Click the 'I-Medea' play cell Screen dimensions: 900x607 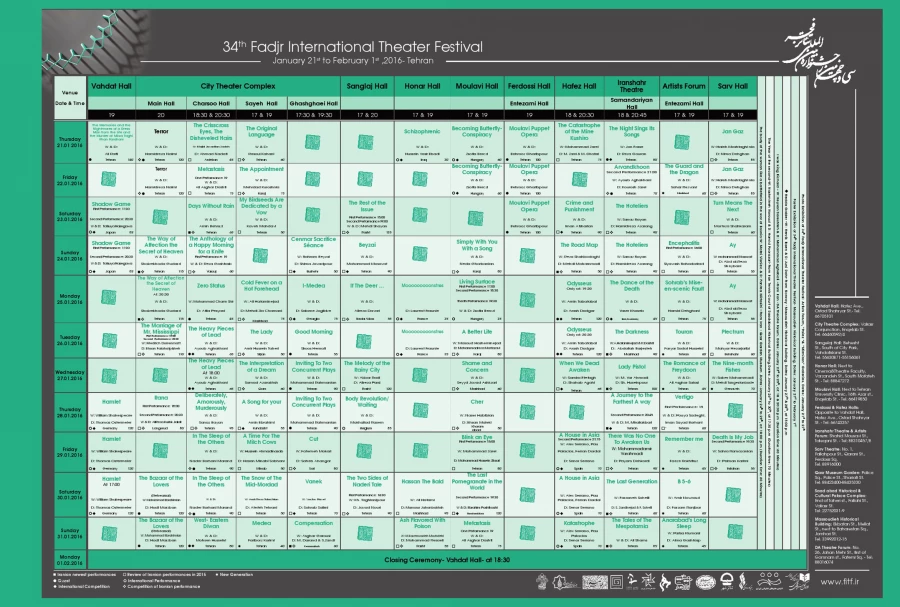313,299
